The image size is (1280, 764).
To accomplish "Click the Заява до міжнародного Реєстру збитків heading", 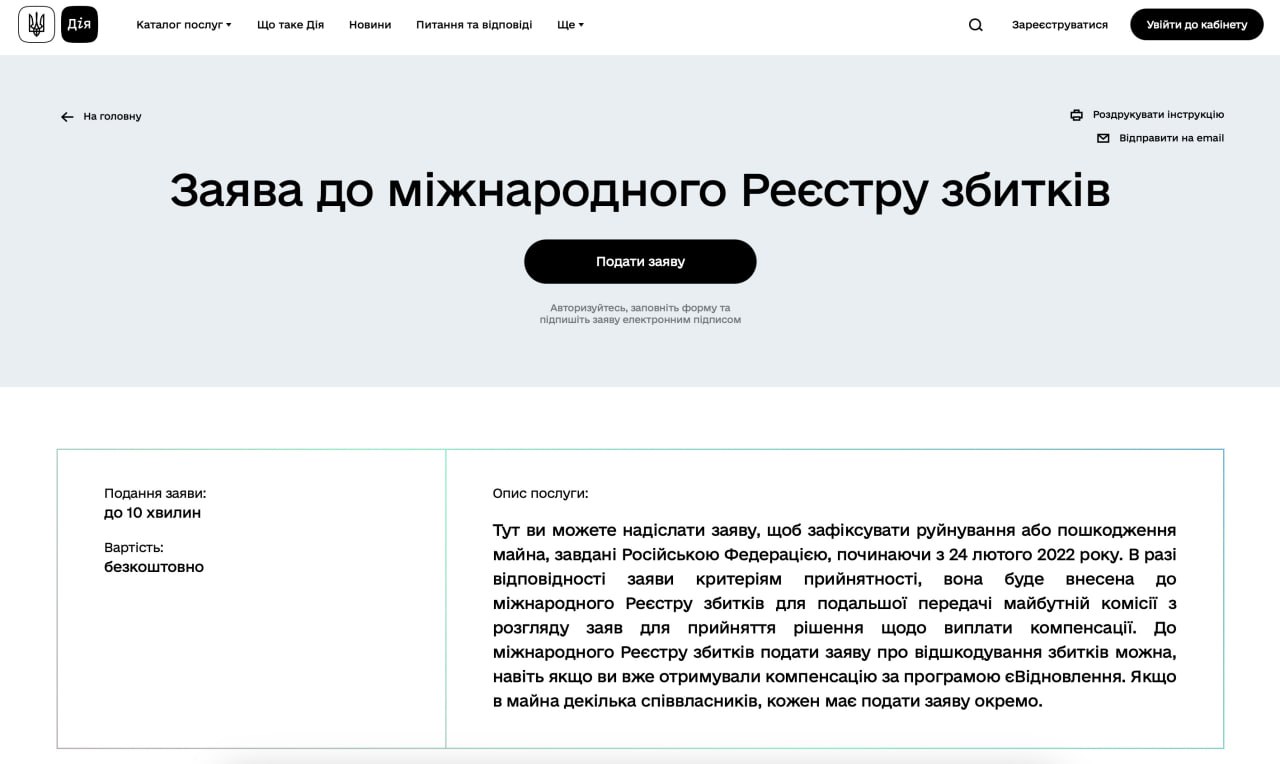I will pos(640,190).
